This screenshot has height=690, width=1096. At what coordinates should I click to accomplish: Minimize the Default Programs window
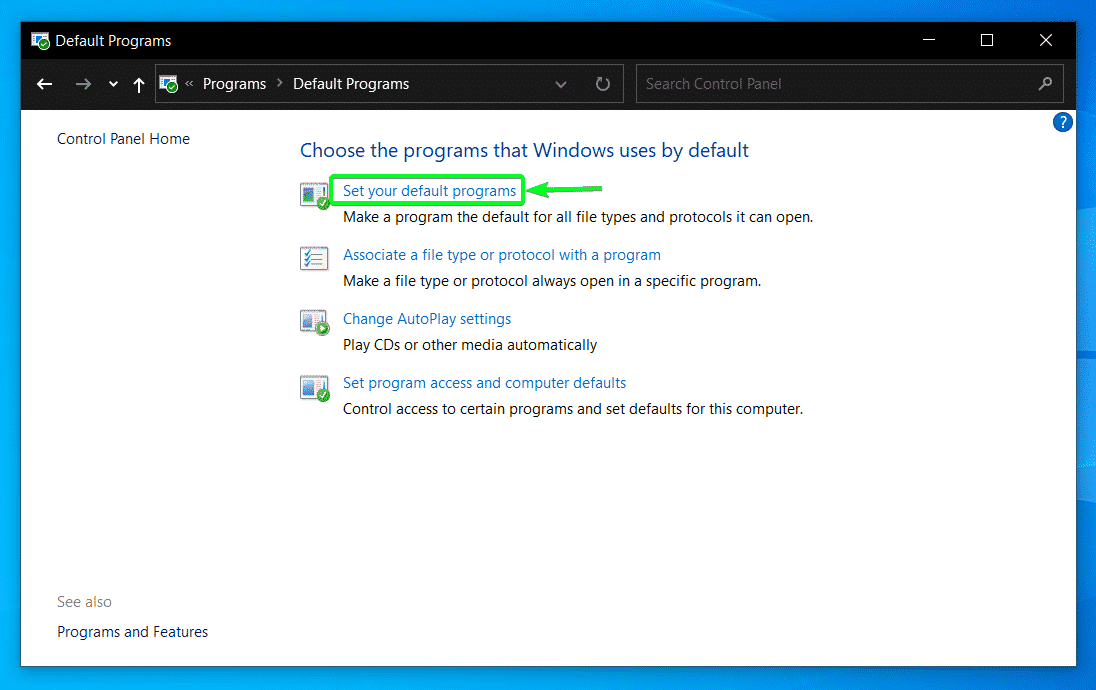[x=929, y=40]
